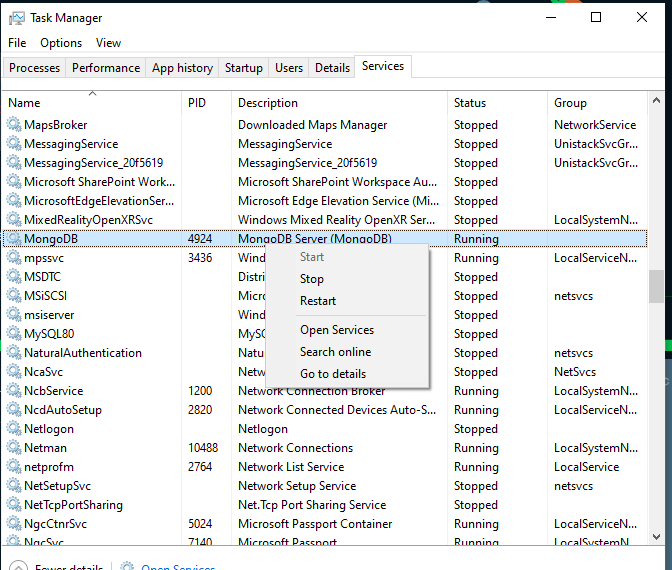Viewport: 672px width, 570px height.
Task: Sort by the Name column header
Action: (x=24, y=103)
